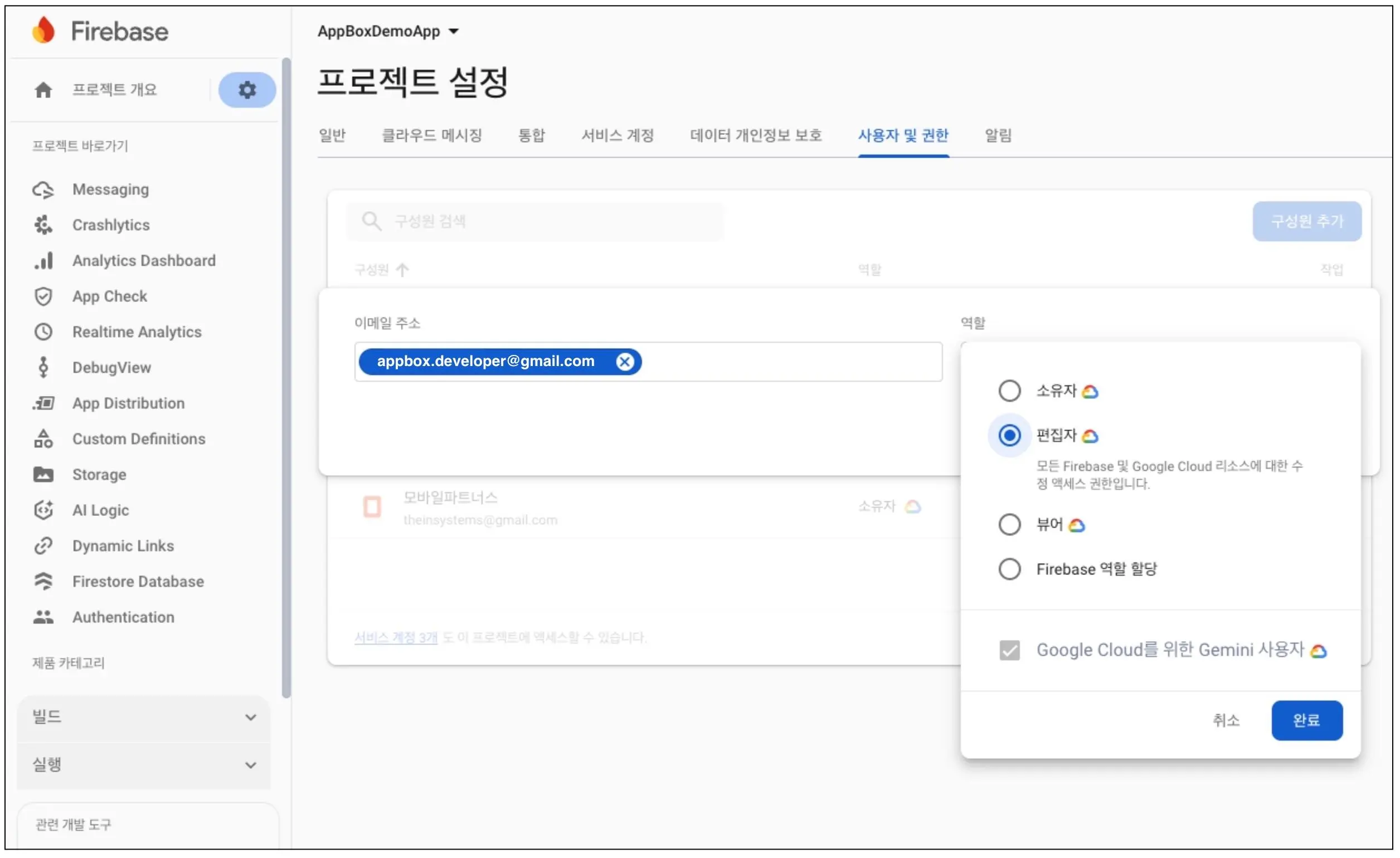Click the Google Cloud icon next to 소유자 option
This screenshot has width=1400, height=858.
[x=1090, y=392]
